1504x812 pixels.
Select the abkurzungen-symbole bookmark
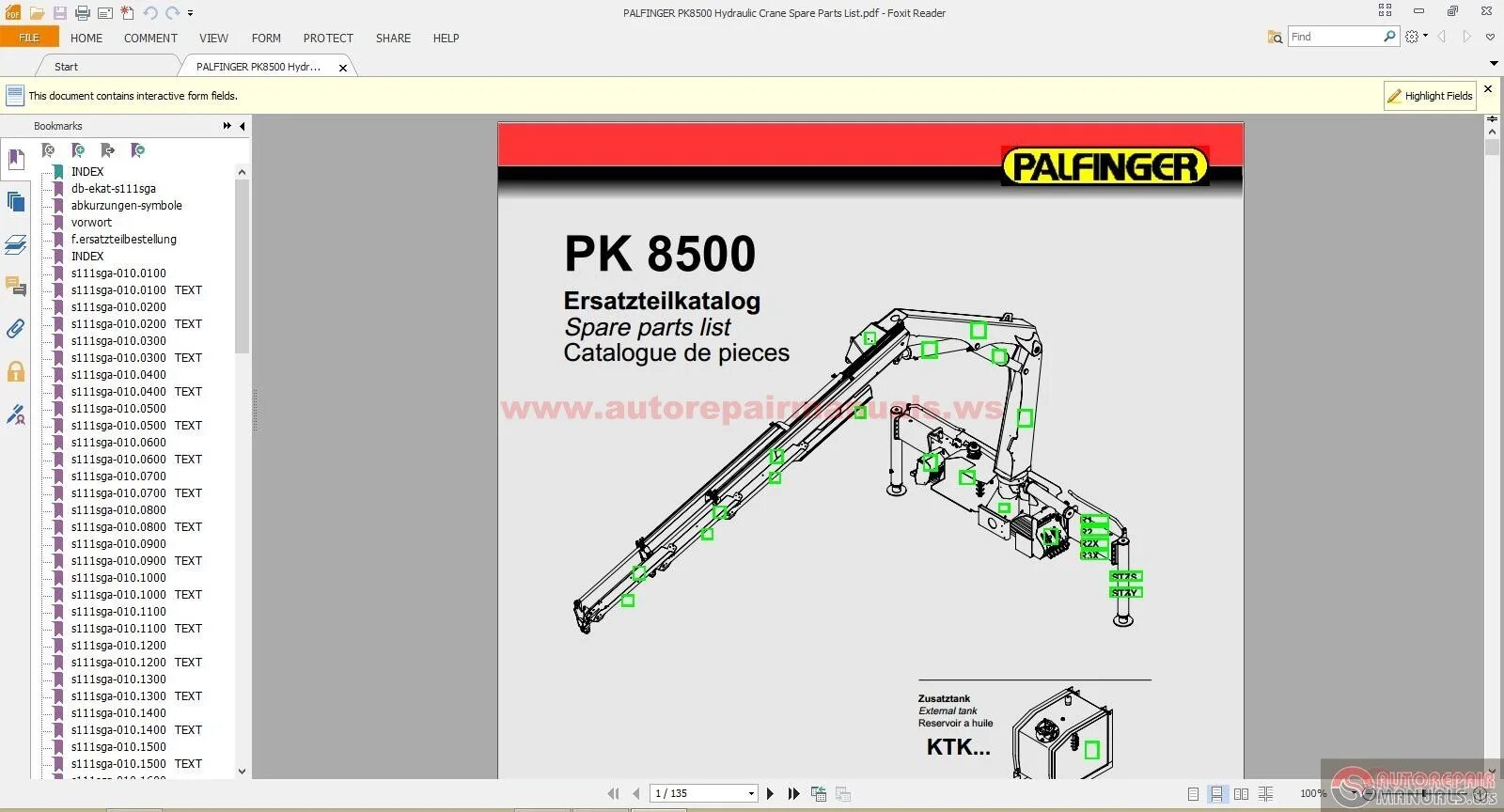(127, 206)
